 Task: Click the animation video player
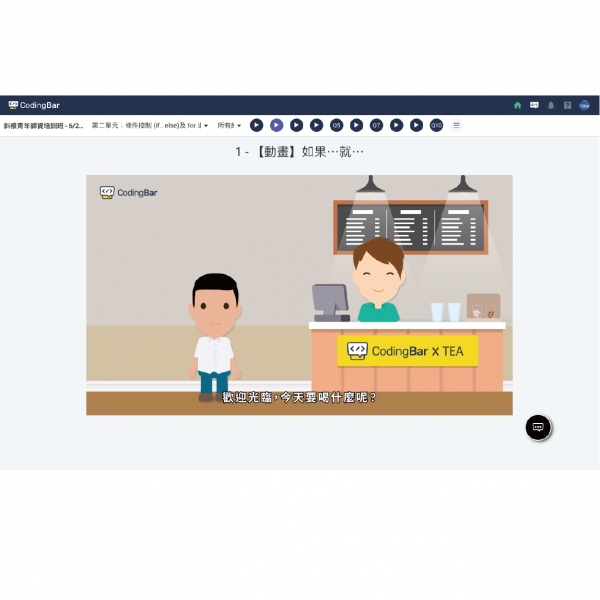point(299,295)
